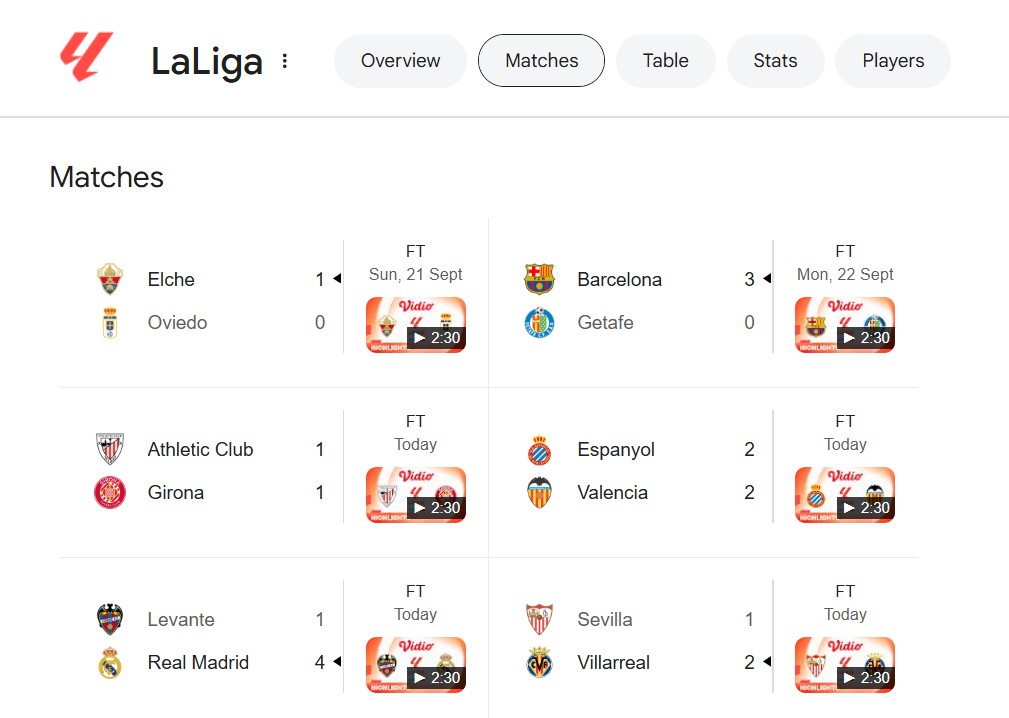Click the Getafe club crest

point(540,322)
